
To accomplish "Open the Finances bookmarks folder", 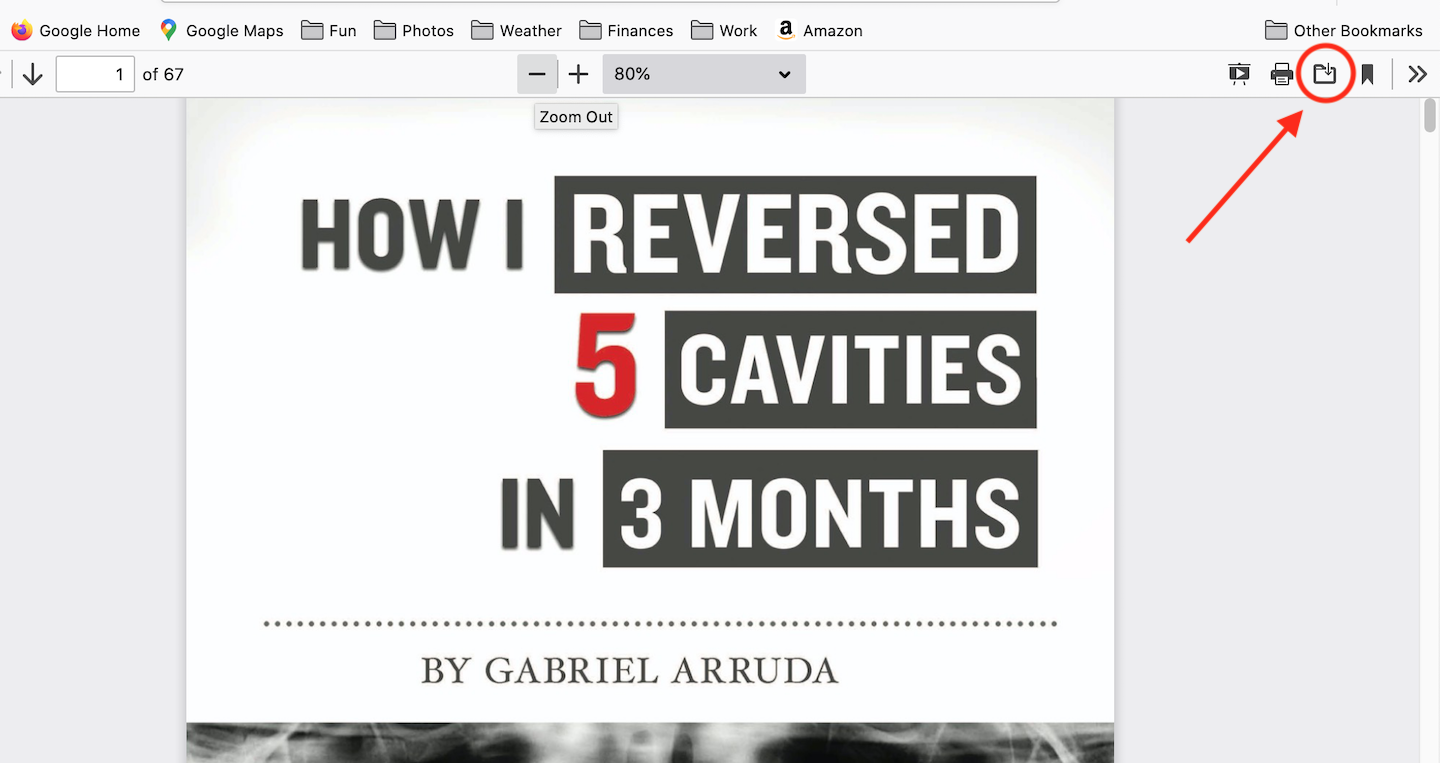I will coord(626,30).
